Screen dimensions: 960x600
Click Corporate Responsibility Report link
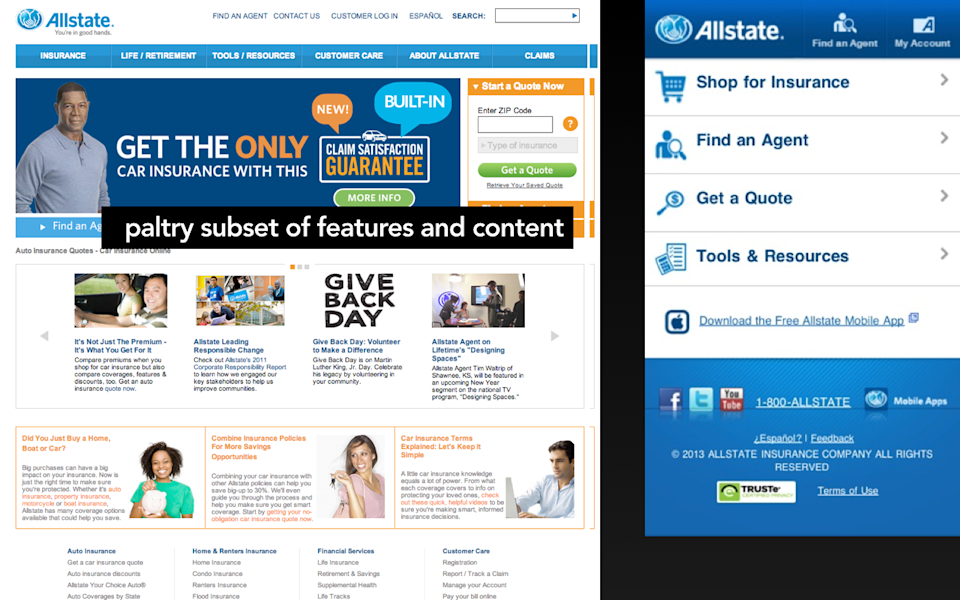click(x=240, y=367)
